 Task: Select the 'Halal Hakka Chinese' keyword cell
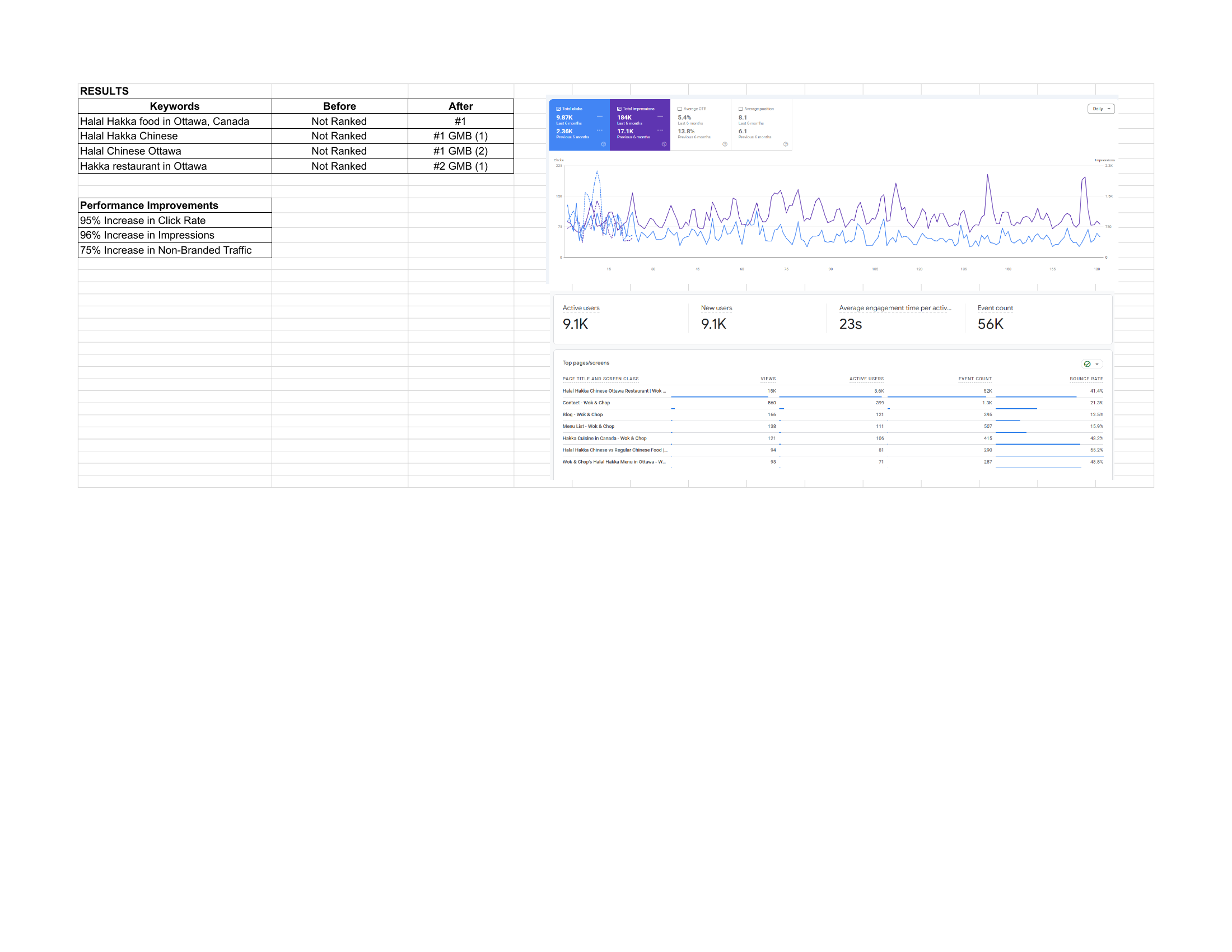coord(175,136)
